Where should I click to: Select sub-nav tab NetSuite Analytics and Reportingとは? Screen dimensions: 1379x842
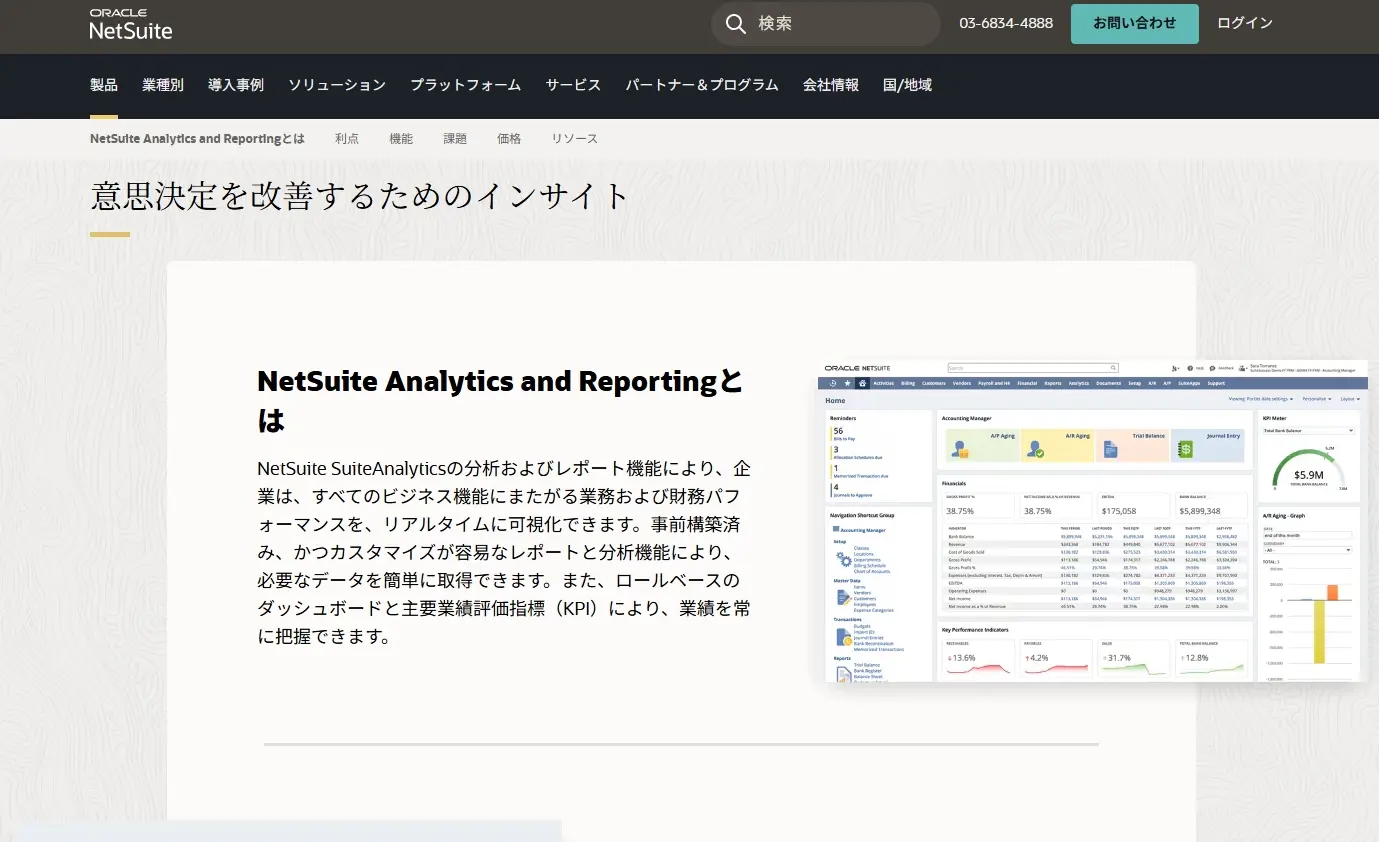point(197,139)
